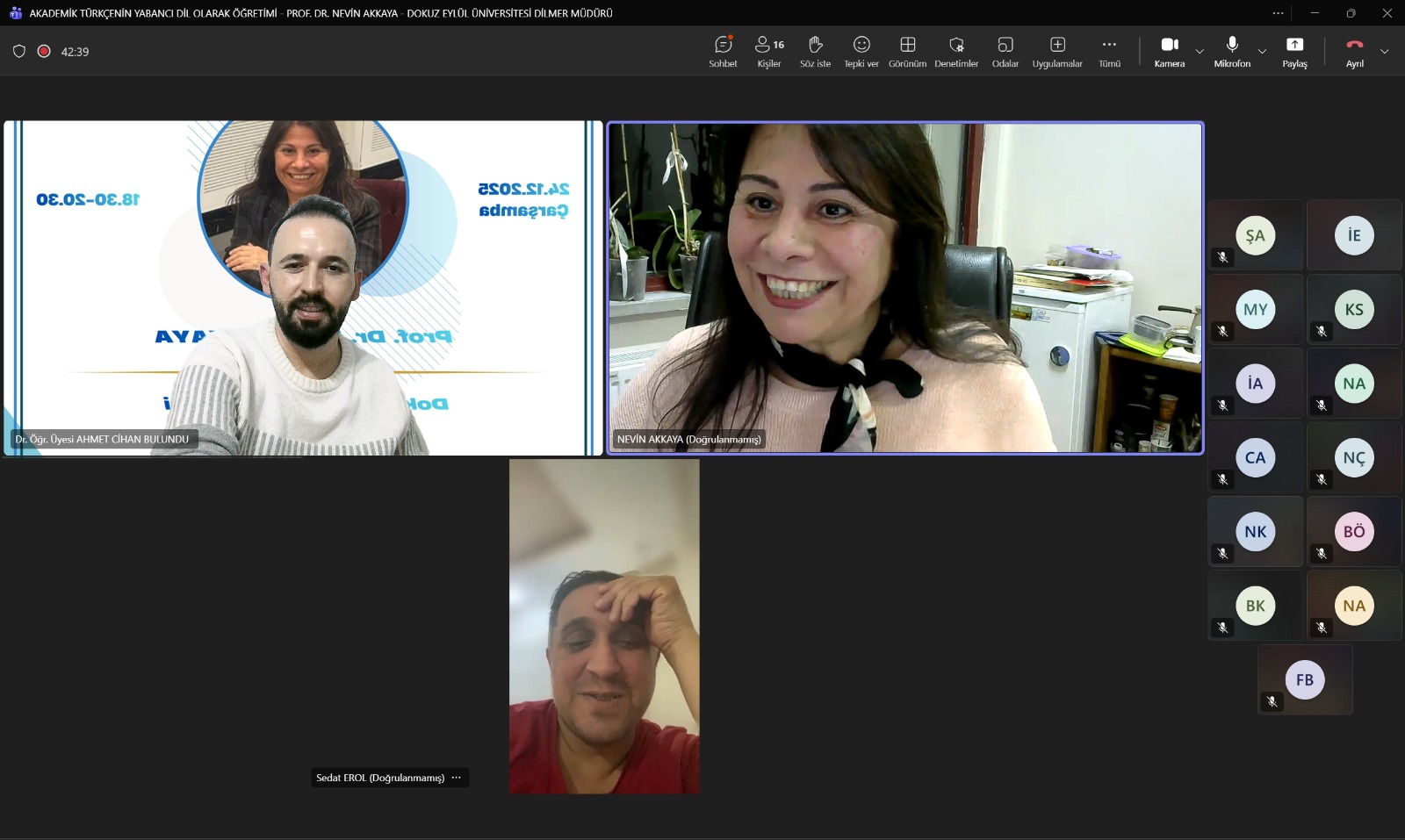This screenshot has height=840, width=1405.
Task: Raise hand with Söz iste
Action: pos(815,52)
